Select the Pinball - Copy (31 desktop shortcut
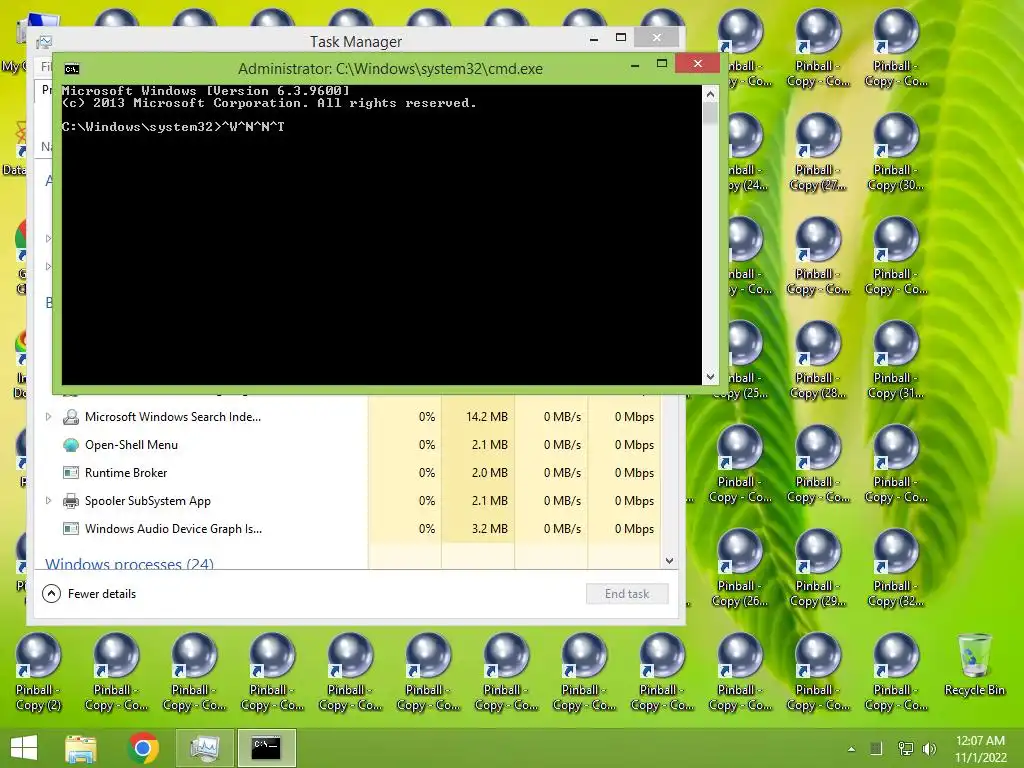1024x768 pixels. coord(896,360)
